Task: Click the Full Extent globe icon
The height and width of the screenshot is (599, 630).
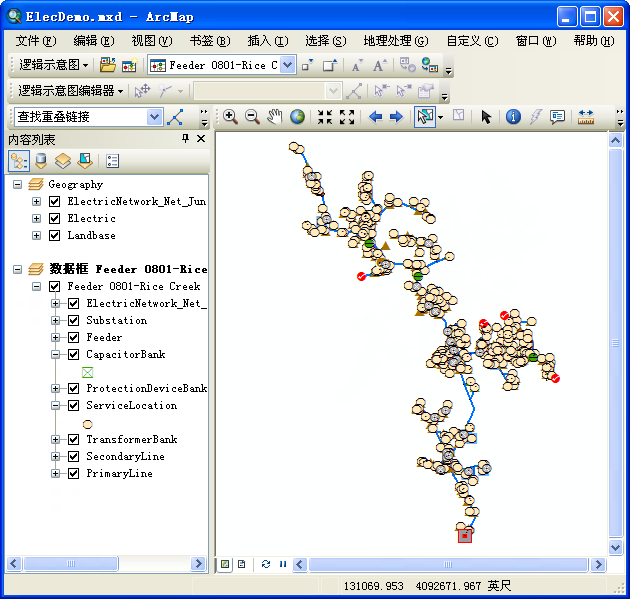Action: [297, 117]
